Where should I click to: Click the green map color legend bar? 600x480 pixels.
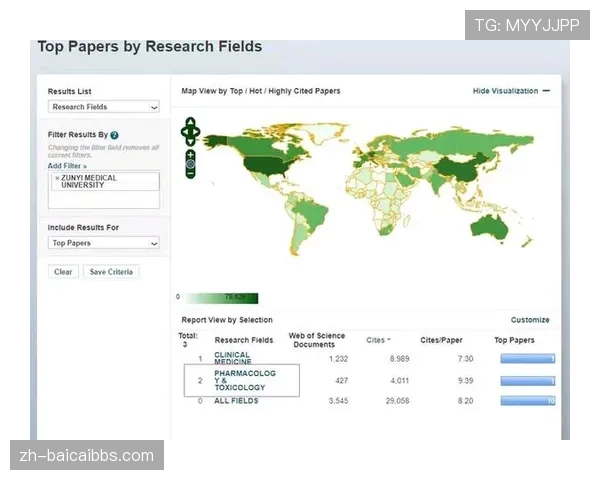point(220,297)
